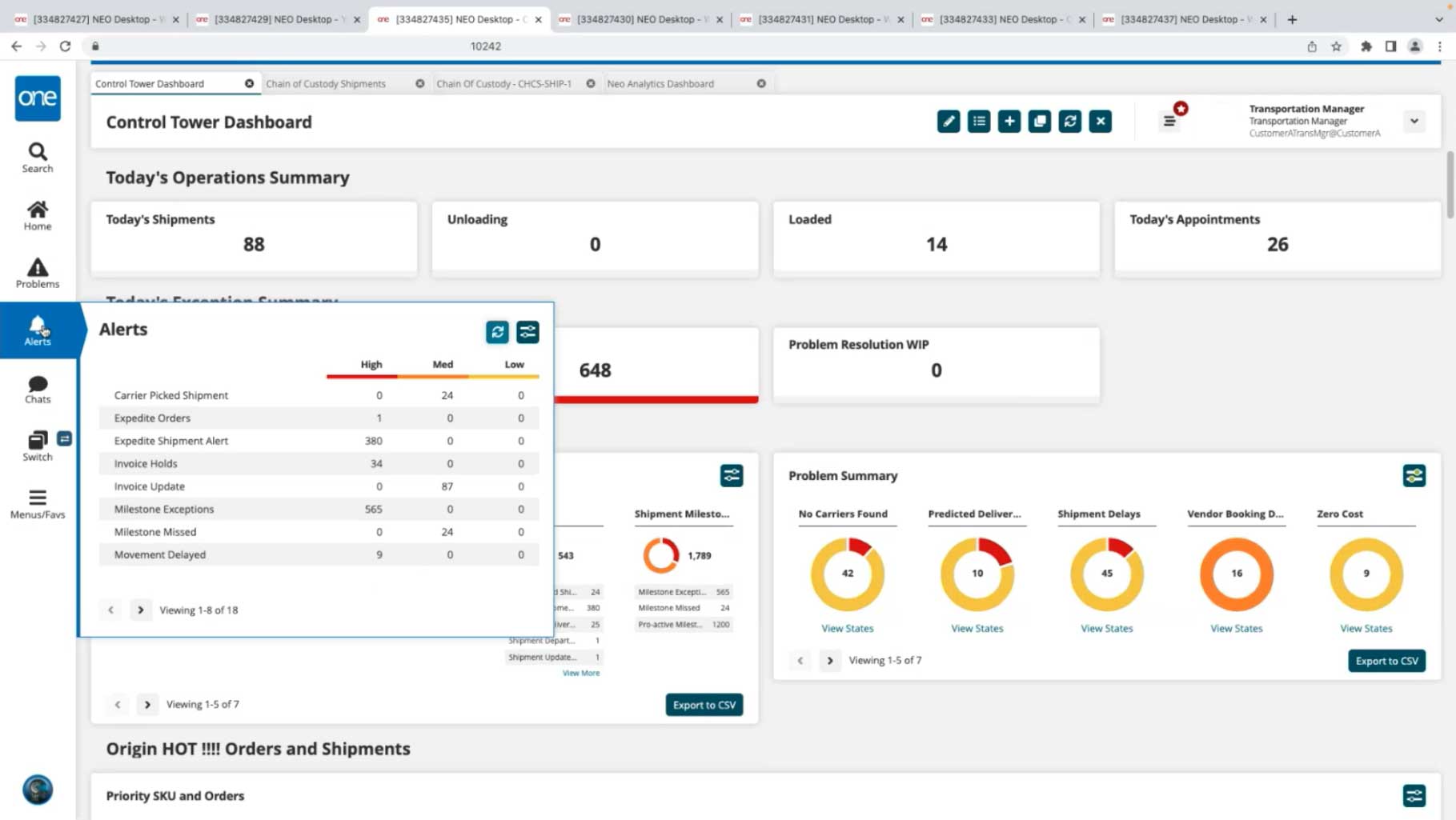Click View States under No Carriers Found
Screen dimensions: 1456x820
pos(847,629)
